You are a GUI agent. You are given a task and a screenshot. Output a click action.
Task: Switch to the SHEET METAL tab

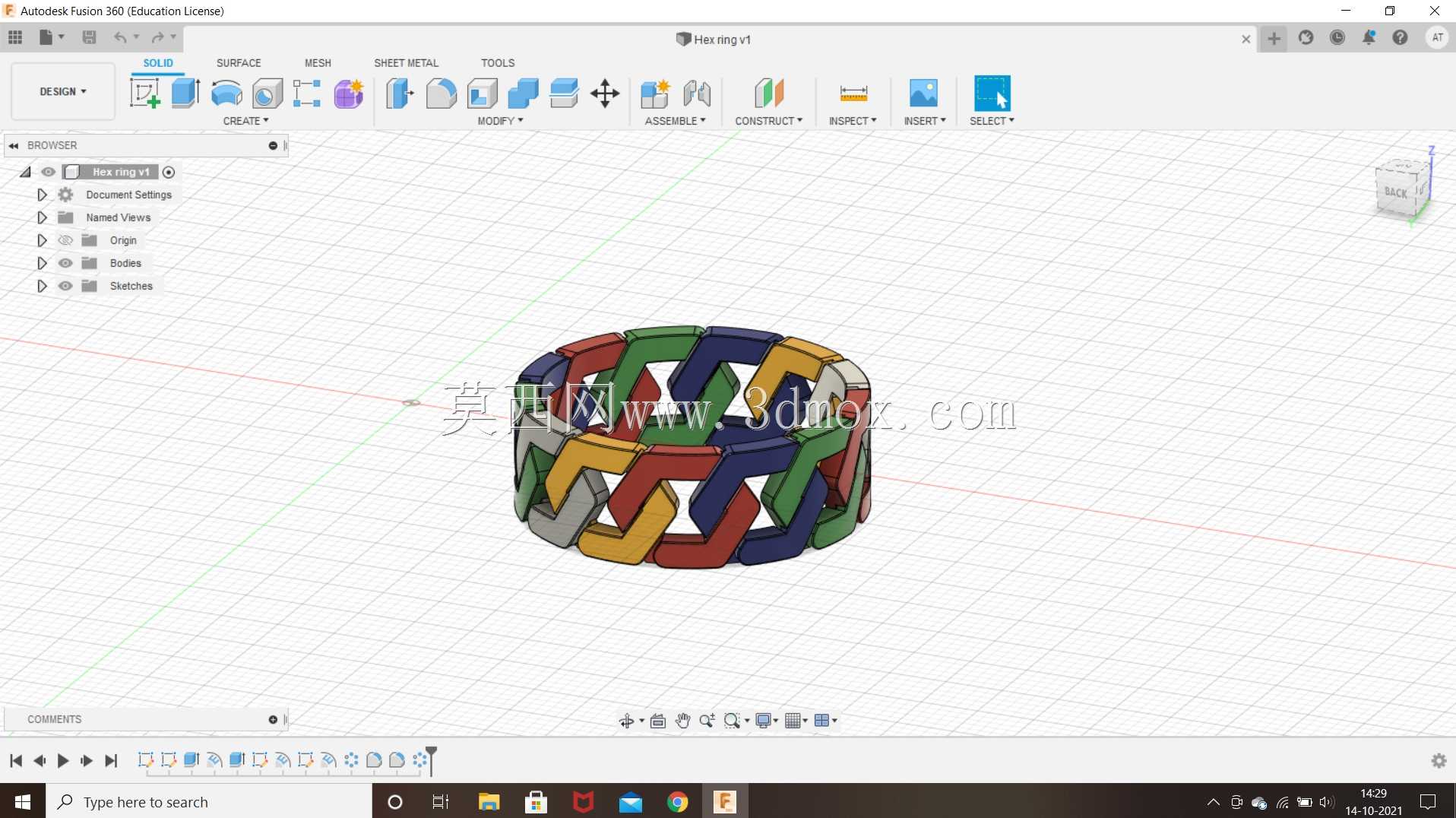click(406, 63)
